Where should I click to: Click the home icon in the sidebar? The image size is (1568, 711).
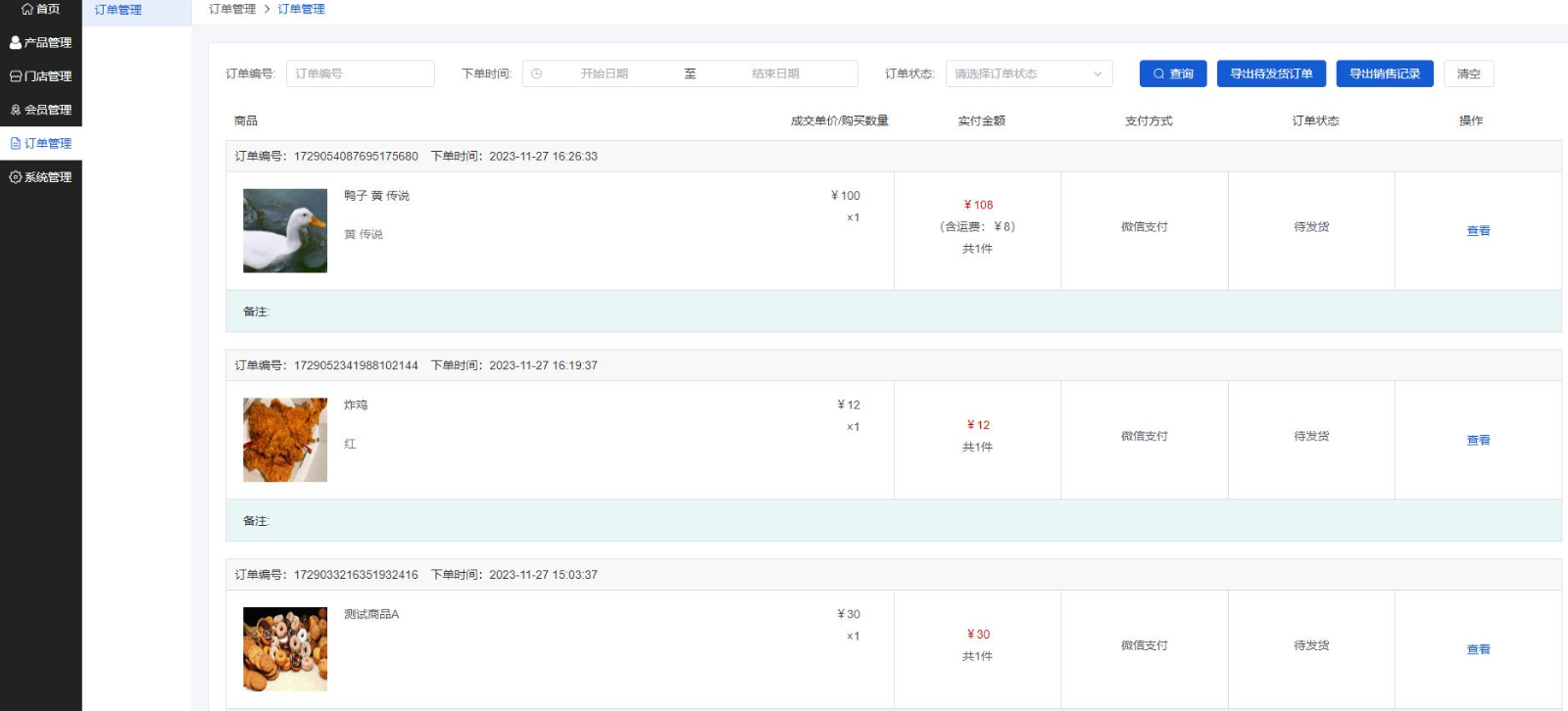[x=27, y=9]
